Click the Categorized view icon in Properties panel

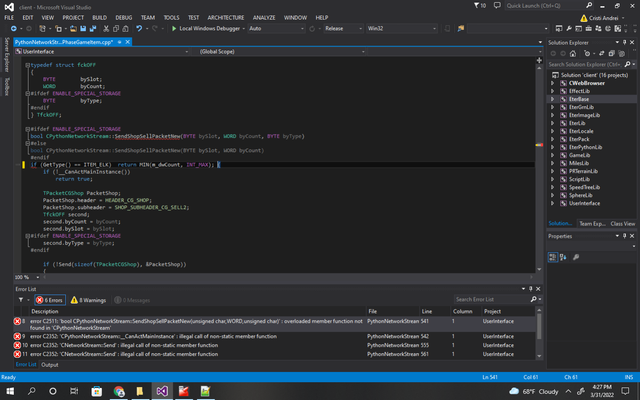click(x=553, y=257)
